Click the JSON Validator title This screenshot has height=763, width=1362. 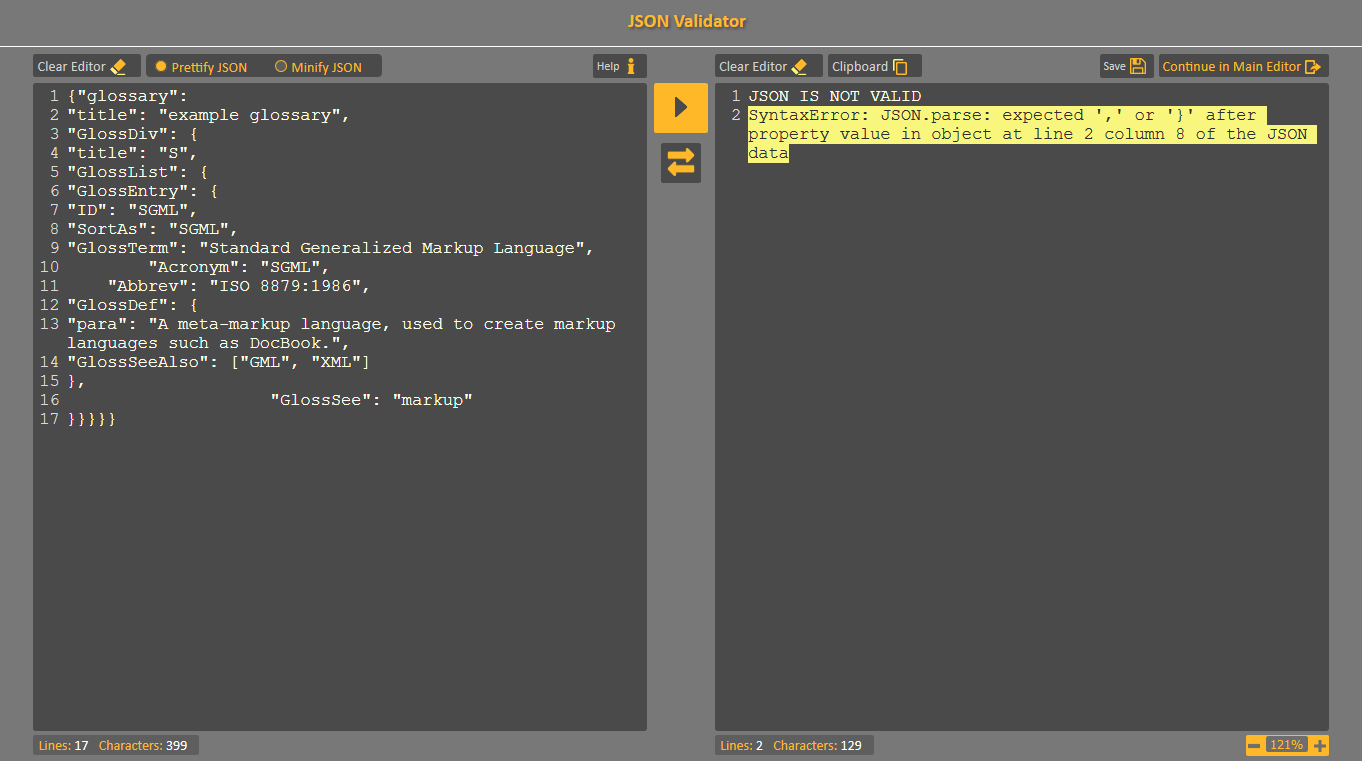[686, 21]
